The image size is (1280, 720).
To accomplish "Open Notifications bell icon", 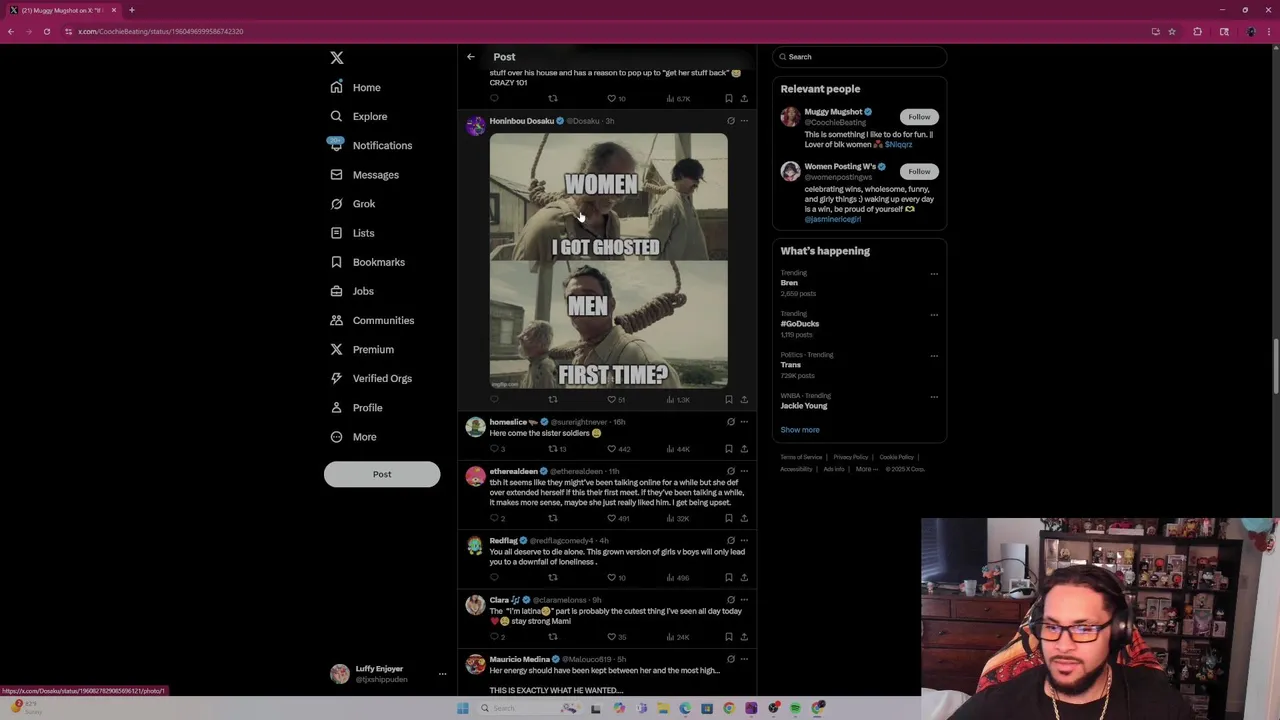I will [337, 145].
